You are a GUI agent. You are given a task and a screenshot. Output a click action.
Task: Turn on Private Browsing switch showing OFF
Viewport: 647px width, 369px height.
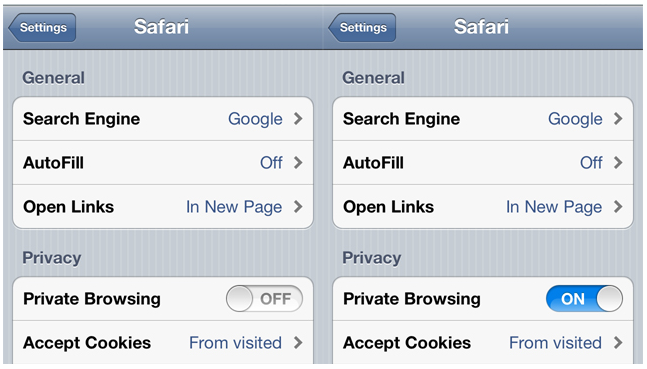(x=264, y=298)
